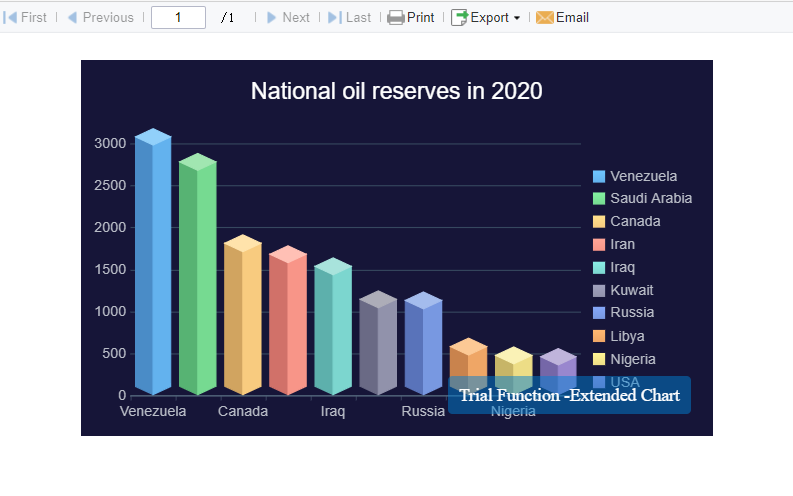This screenshot has width=793, height=496.
Task: Go to the Previous page arrow icon
Action: pos(72,18)
